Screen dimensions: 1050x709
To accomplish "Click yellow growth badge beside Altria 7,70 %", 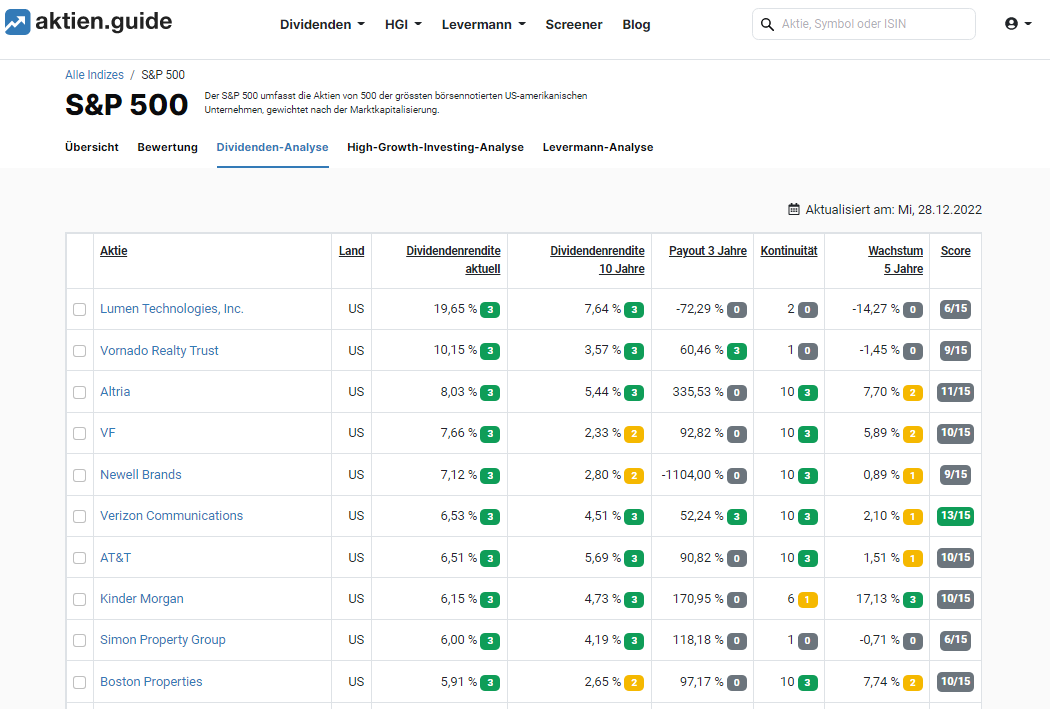I will (x=913, y=393).
